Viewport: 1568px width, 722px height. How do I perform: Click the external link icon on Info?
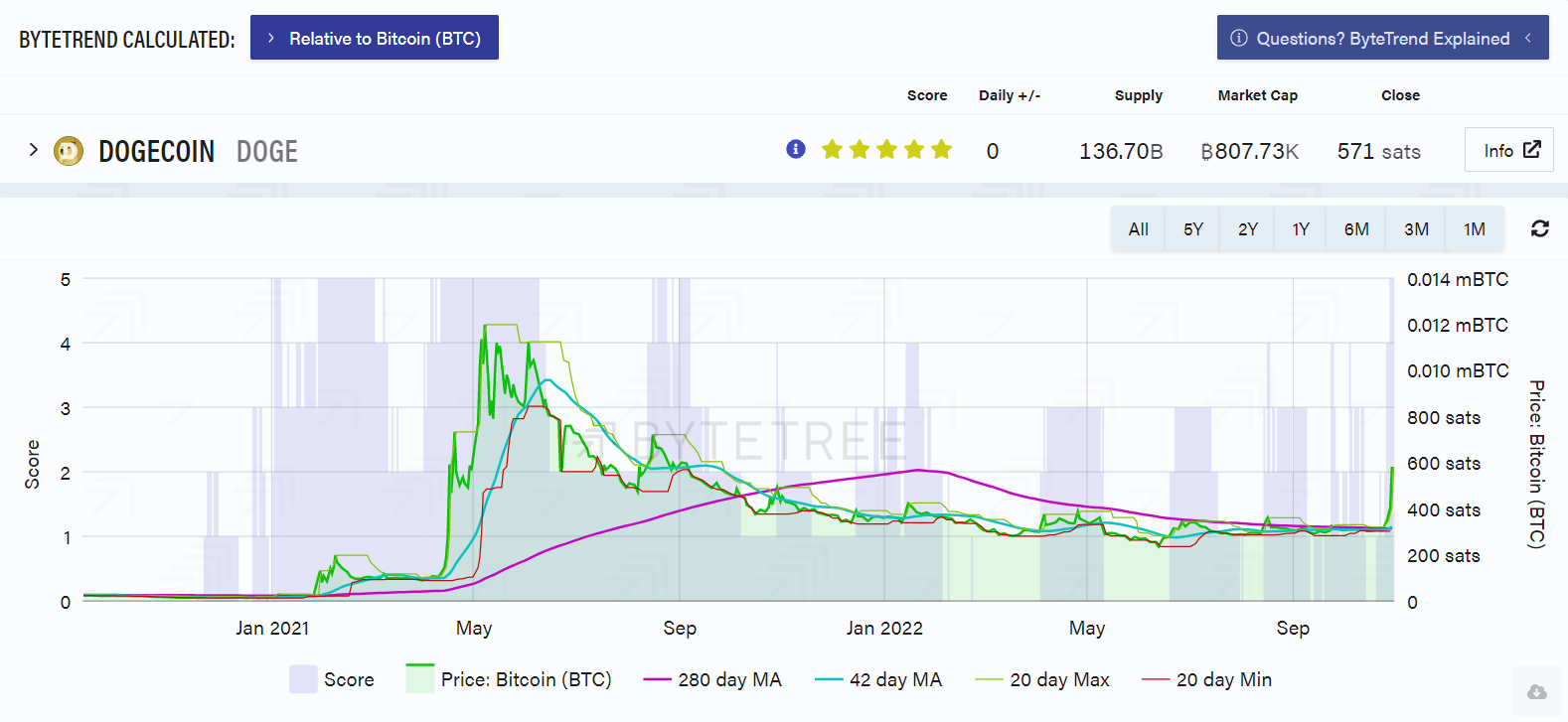(x=1532, y=149)
